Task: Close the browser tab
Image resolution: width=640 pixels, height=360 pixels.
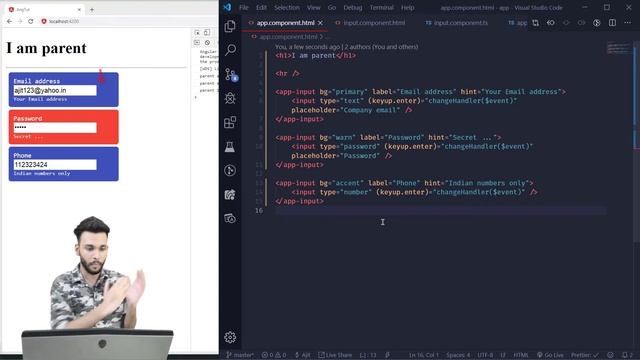Action: coord(79,9)
